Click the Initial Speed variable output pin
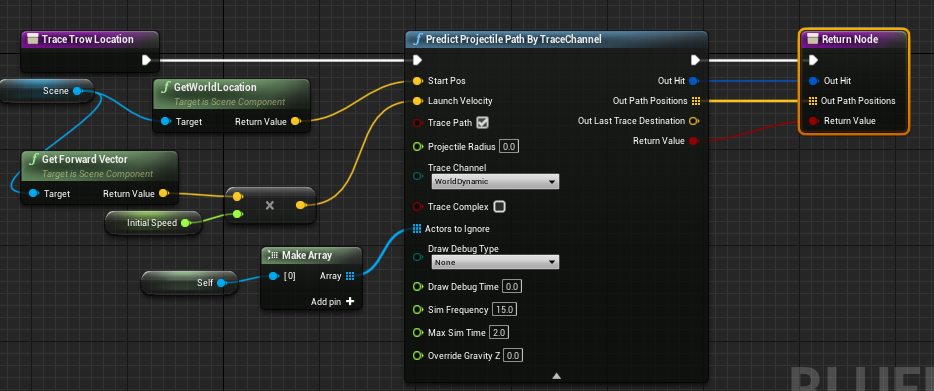This screenshot has height=391, width=934. (x=185, y=223)
